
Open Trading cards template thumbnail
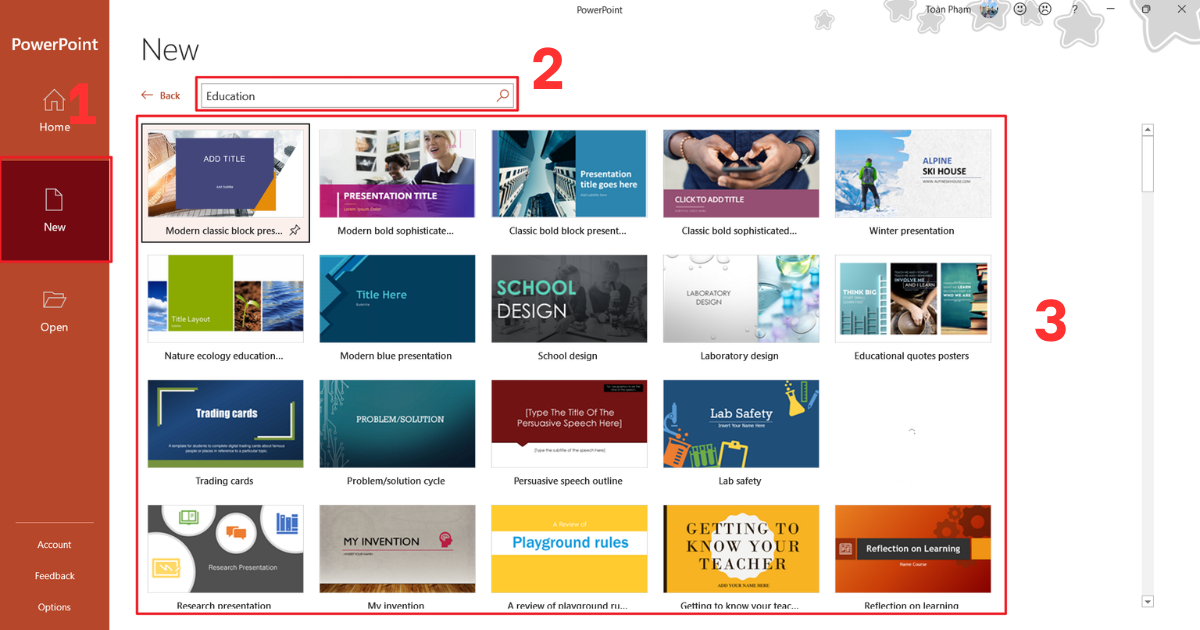pos(225,424)
